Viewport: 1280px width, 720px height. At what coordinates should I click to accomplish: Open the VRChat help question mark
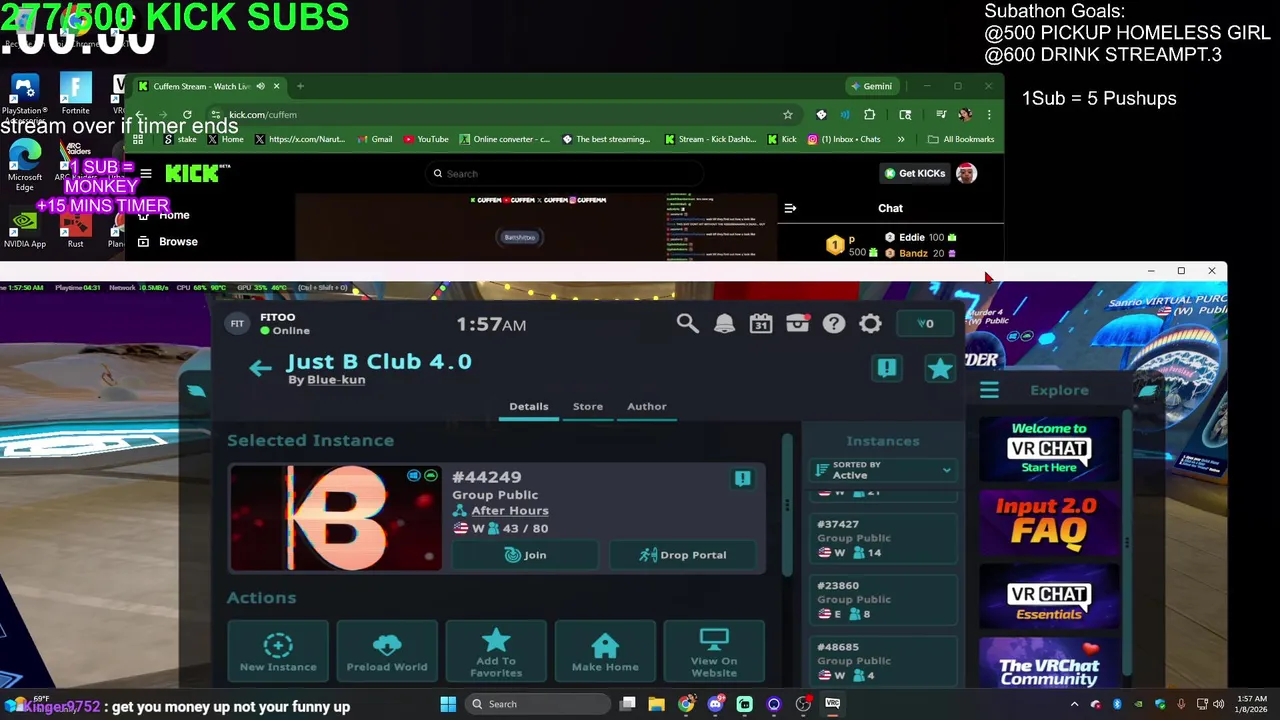coord(834,323)
